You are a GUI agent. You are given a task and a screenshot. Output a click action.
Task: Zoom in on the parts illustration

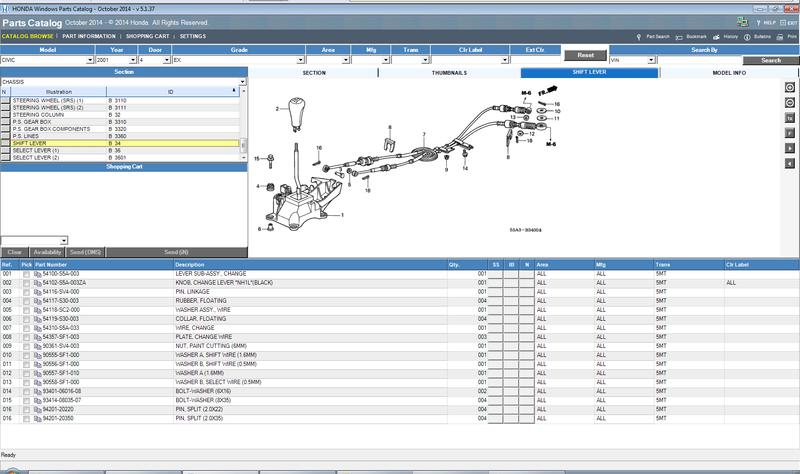(789, 88)
